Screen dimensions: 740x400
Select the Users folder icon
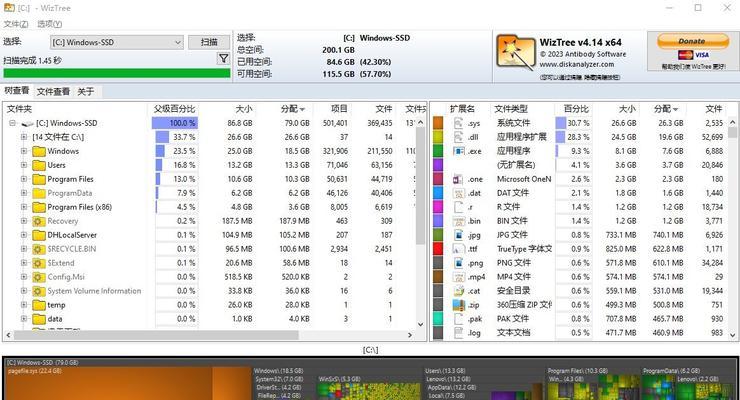tap(39, 166)
